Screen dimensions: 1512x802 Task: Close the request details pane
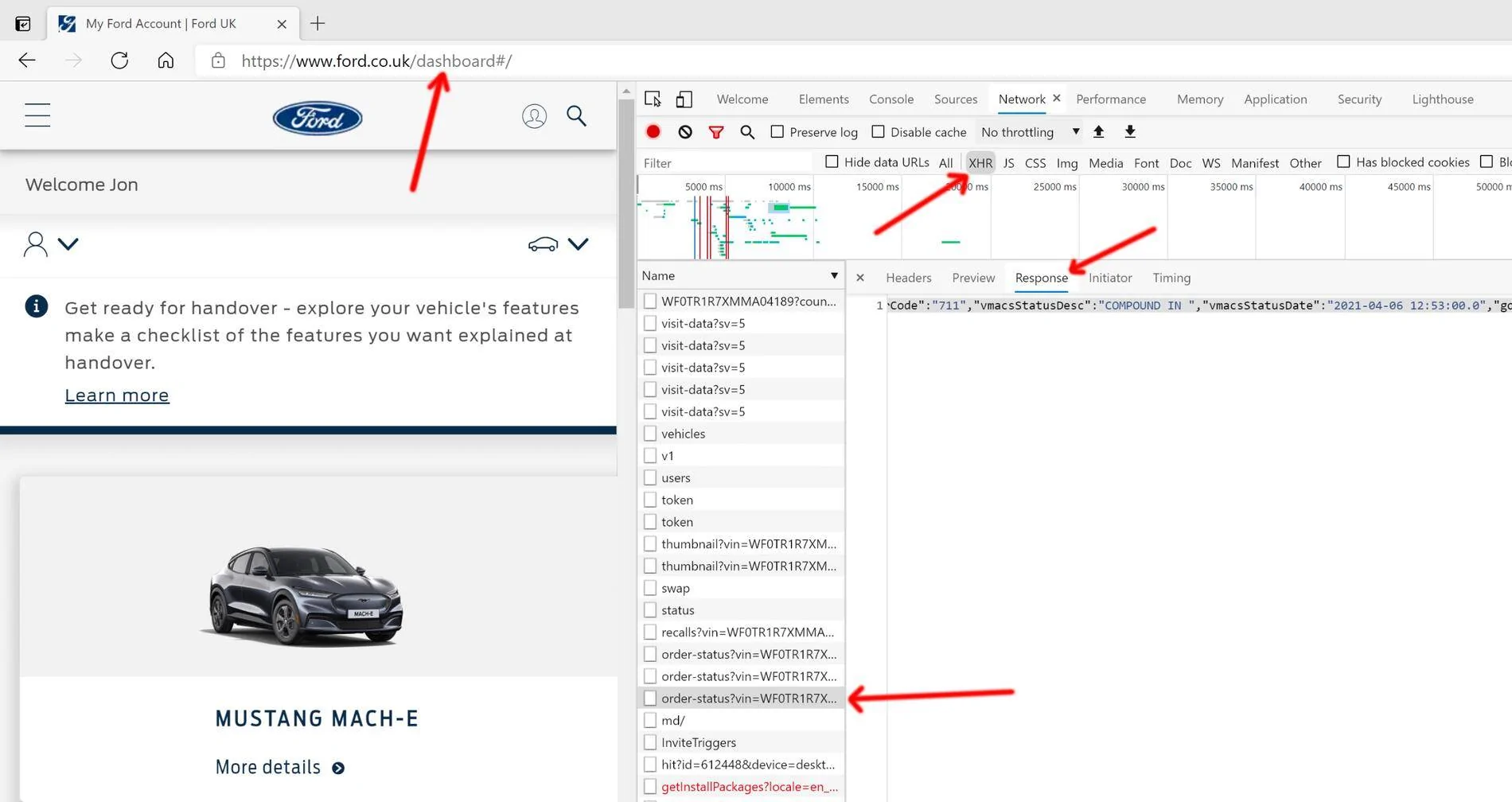(860, 278)
